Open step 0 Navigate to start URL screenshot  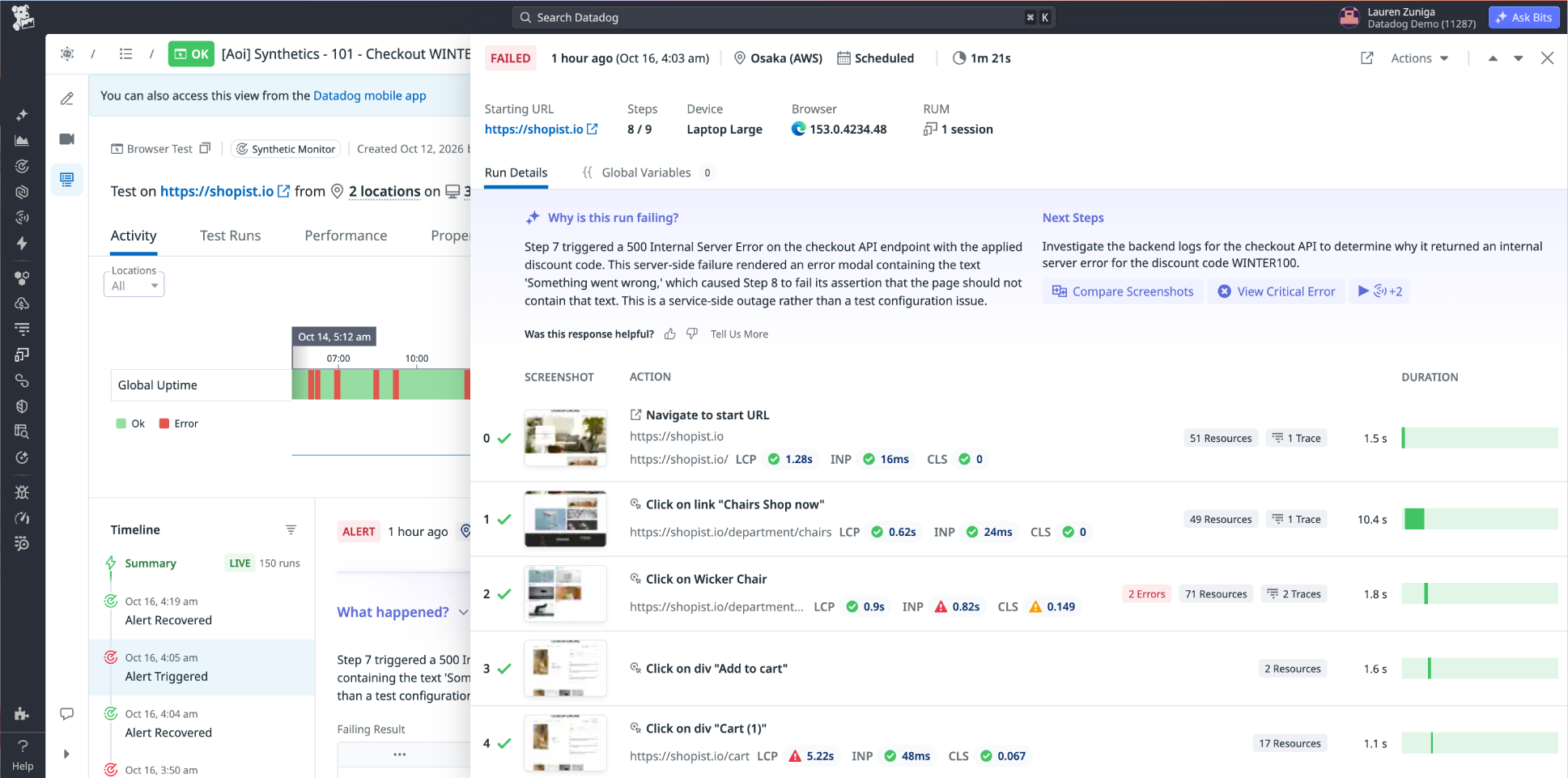[565, 437]
